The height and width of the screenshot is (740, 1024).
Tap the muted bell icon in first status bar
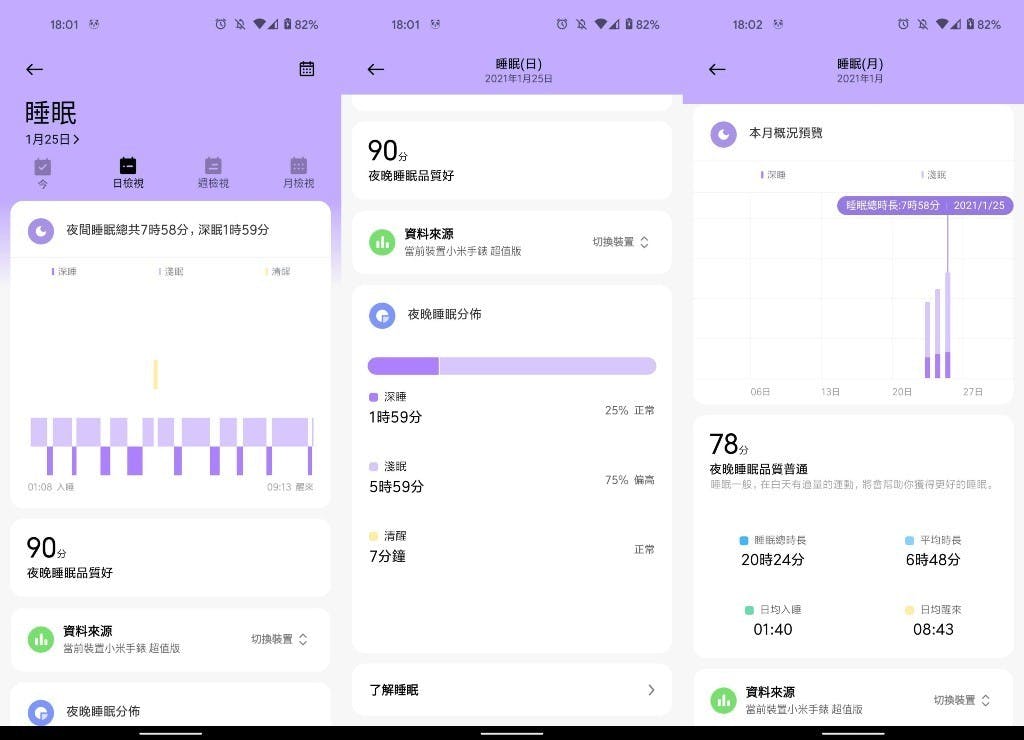pos(240,24)
